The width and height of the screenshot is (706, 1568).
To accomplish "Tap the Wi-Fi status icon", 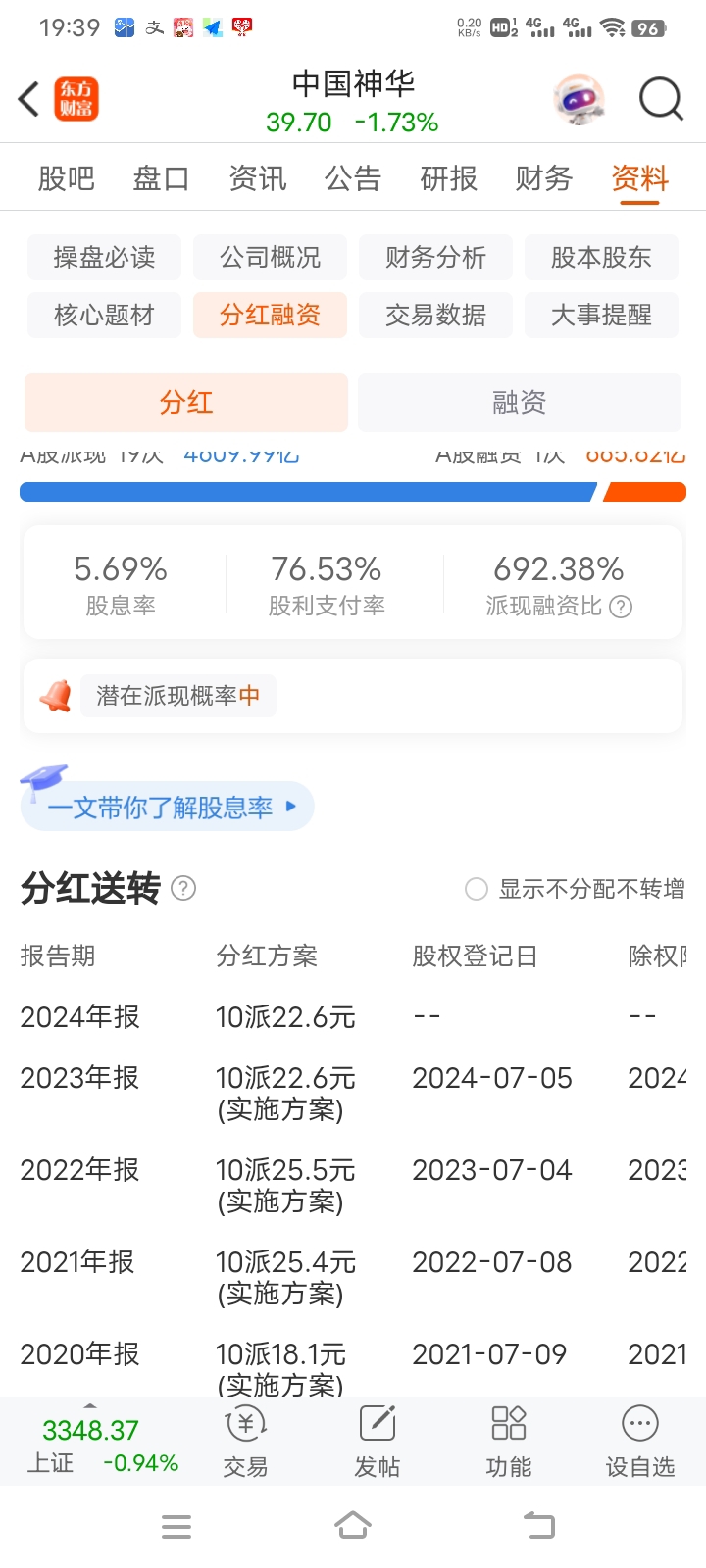I will (613, 27).
